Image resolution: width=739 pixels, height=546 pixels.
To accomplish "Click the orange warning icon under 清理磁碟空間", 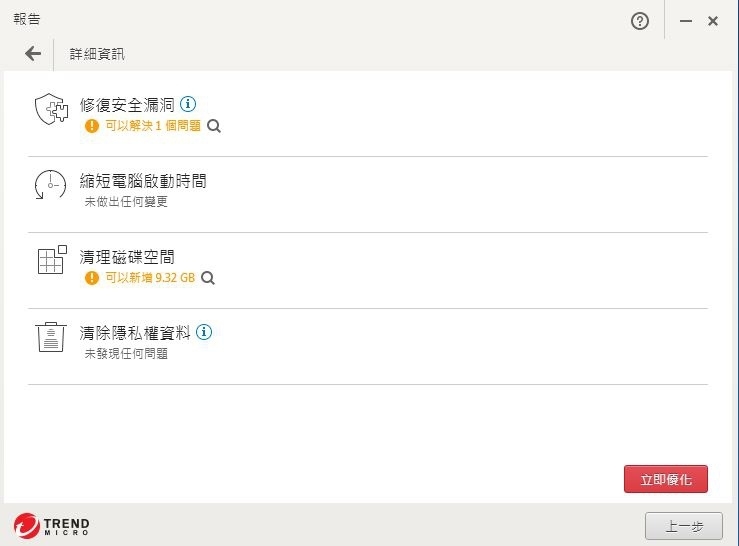I will pyautogui.click(x=92, y=278).
